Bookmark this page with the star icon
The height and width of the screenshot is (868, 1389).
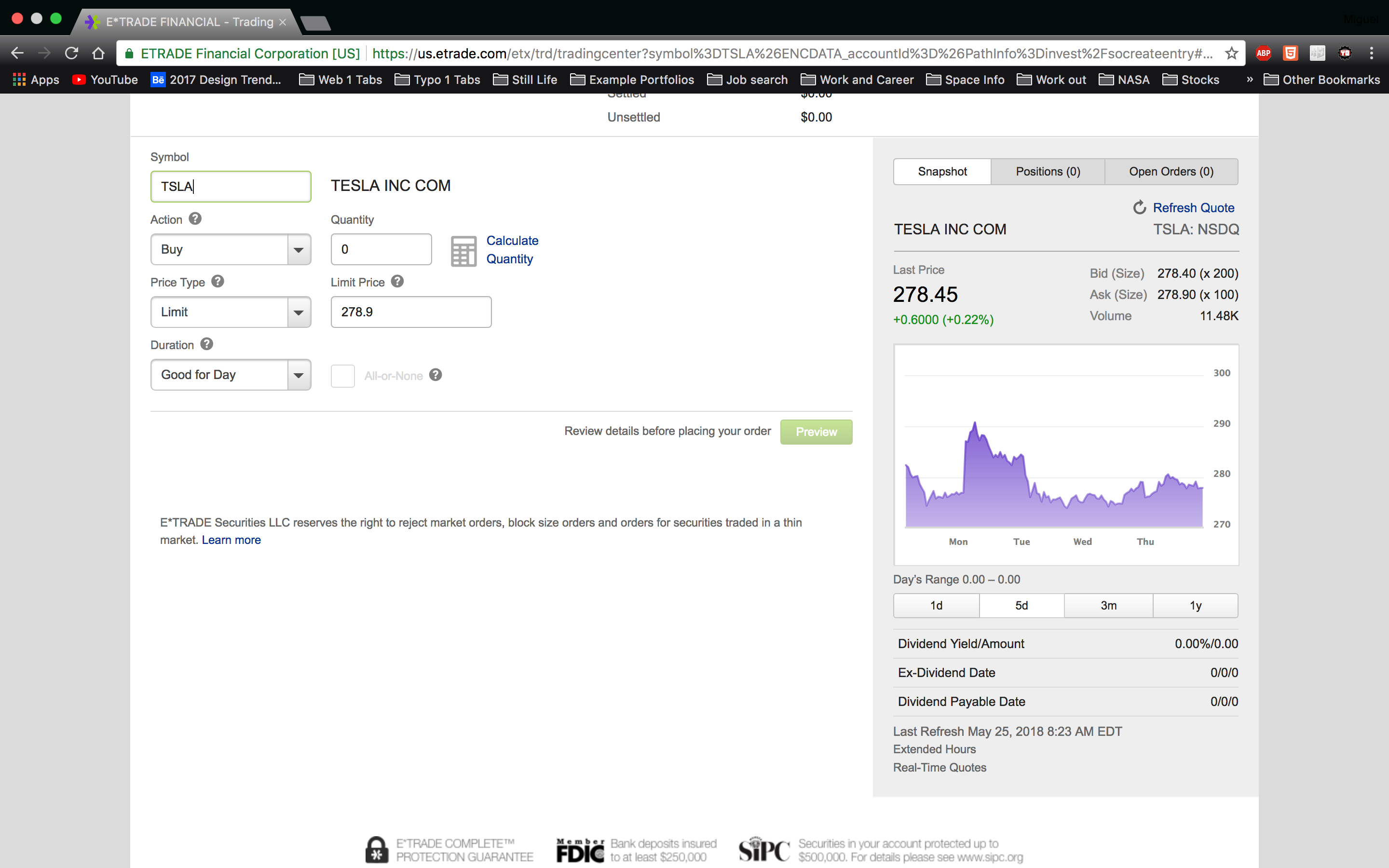pos(1231,54)
